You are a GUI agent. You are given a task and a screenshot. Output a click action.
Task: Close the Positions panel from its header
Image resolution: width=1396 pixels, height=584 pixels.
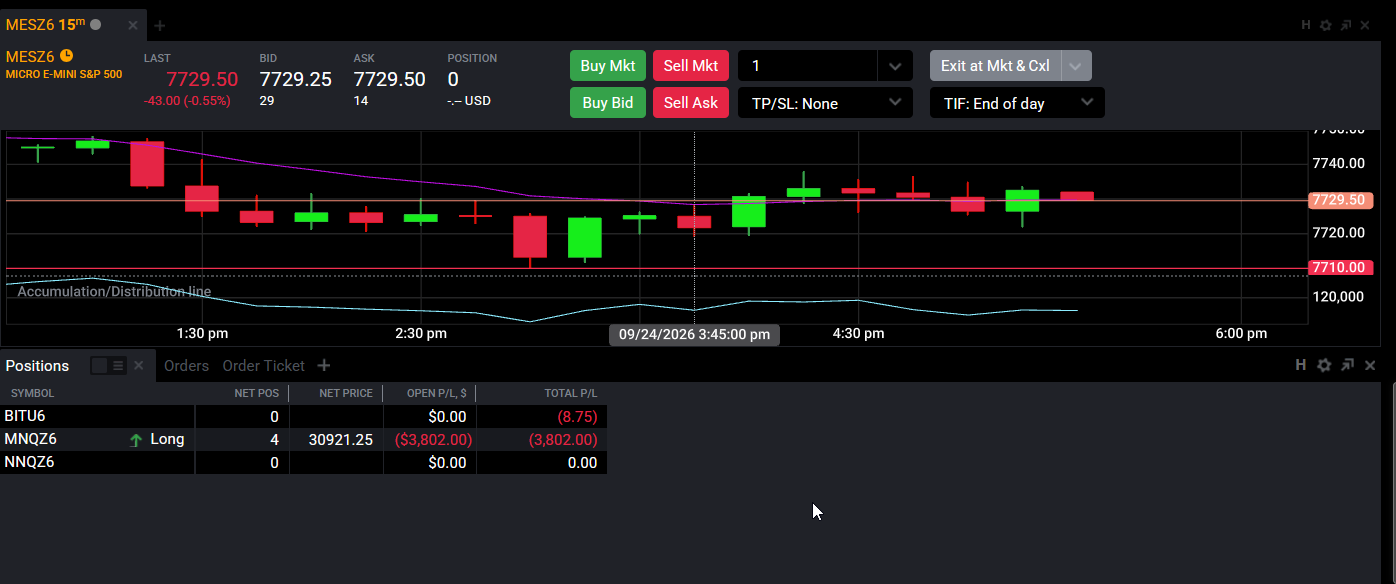(x=1370, y=365)
